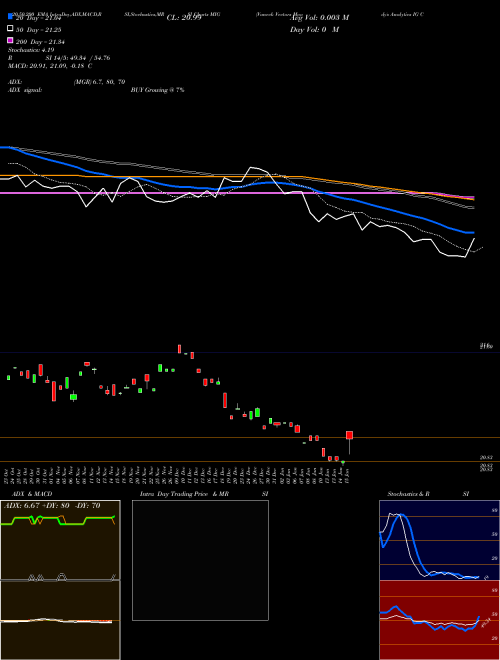Click the blue 20 Day legend swatch
Image resolution: width=500 pixels, height=660 pixels.
pos(10,17)
